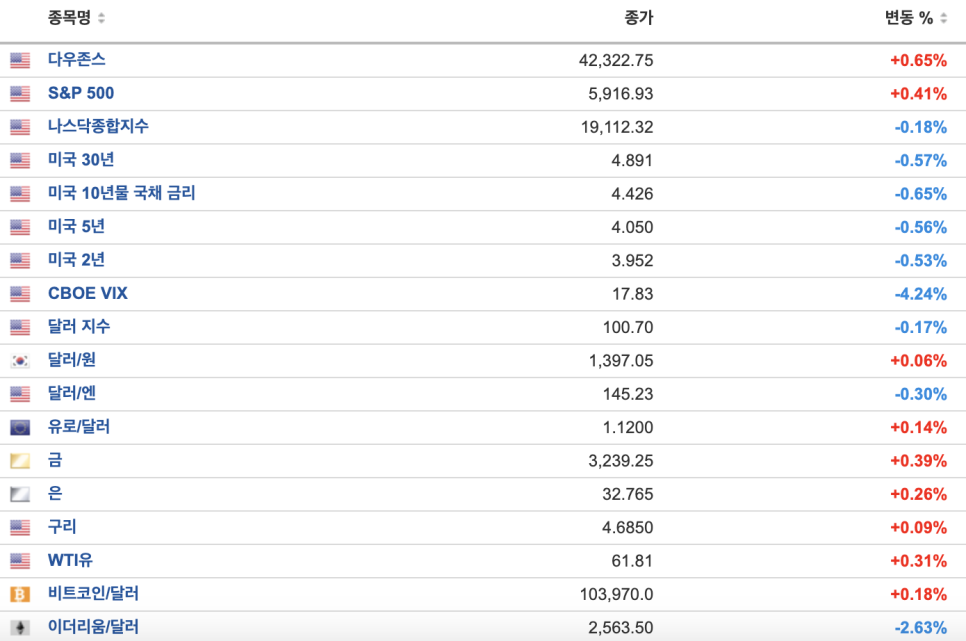The image size is (966, 641).
Task: Open the 달러/원 exchange rate link
Action: (x=72, y=360)
